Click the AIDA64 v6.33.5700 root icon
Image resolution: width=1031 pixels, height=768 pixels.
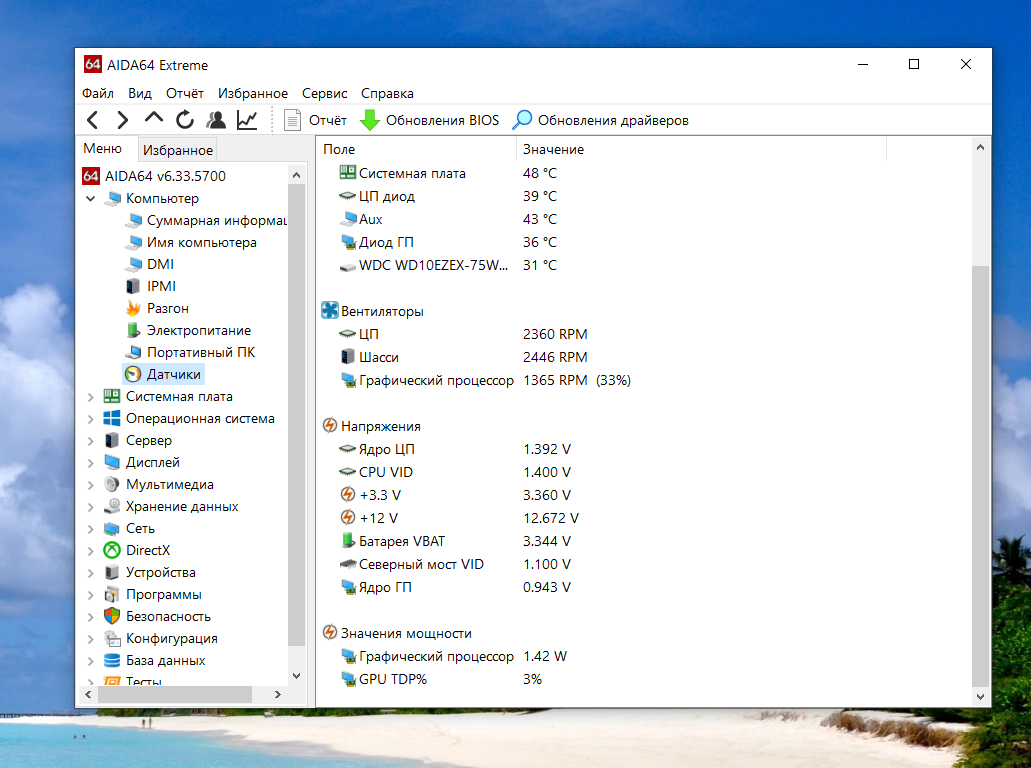click(x=91, y=176)
